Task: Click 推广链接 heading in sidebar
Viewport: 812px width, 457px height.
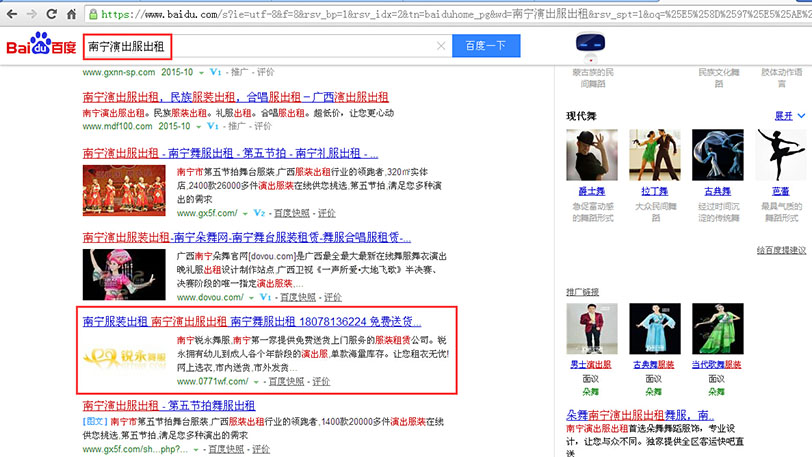Action: click(x=583, y=292)
